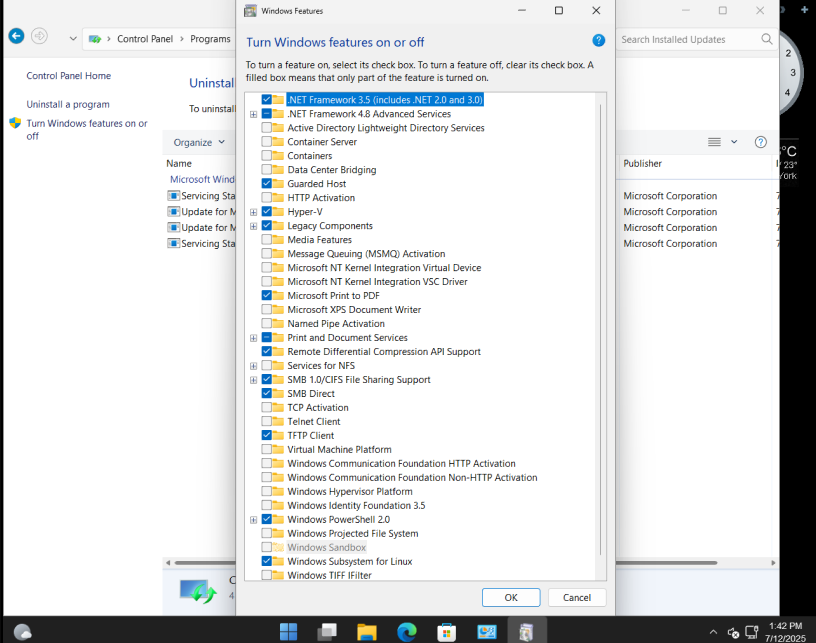Viewport: 816px width, 643px height.
Task: Enable Media Features checkbox
Action: (x=266, y=239)
